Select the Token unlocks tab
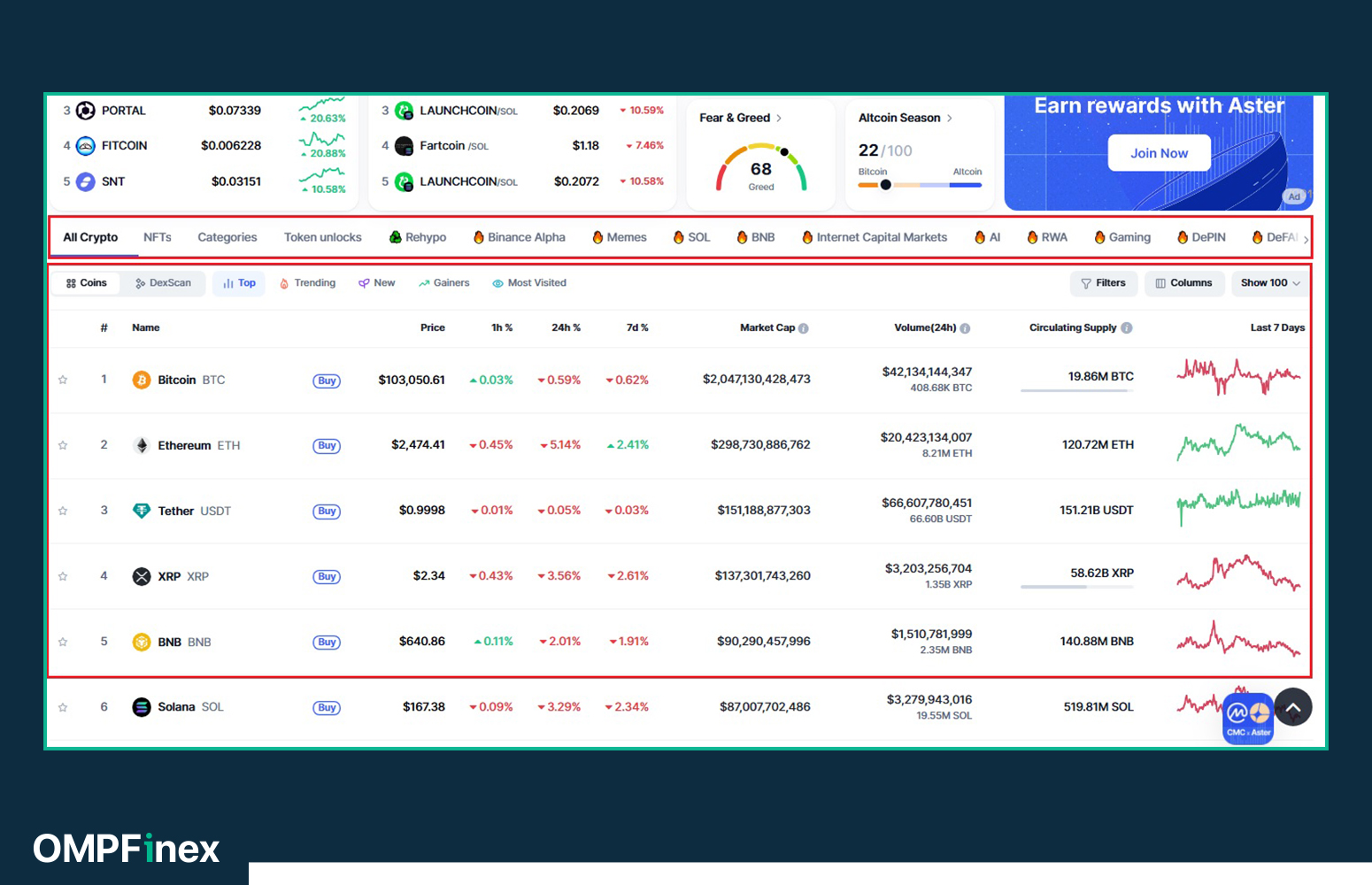1372x885 pixels. pos(323,237)
